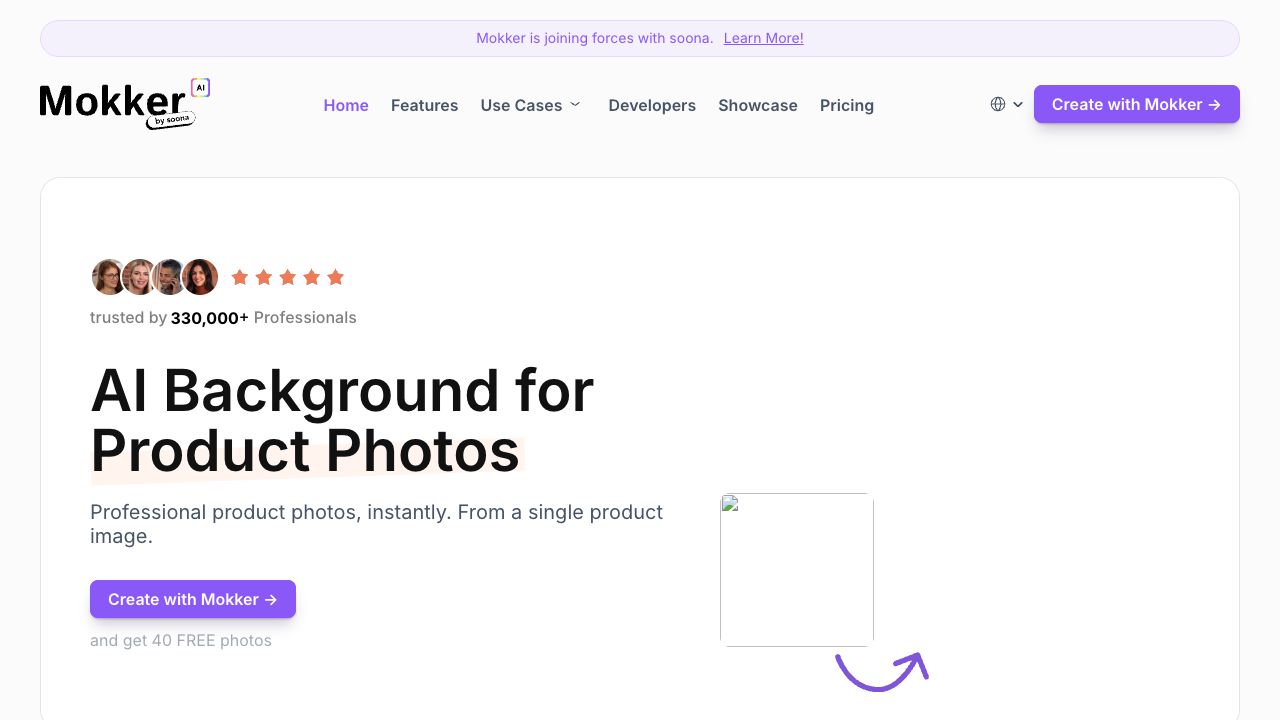Expand the Use Cases dropdown menu

[x=530, y=105]
